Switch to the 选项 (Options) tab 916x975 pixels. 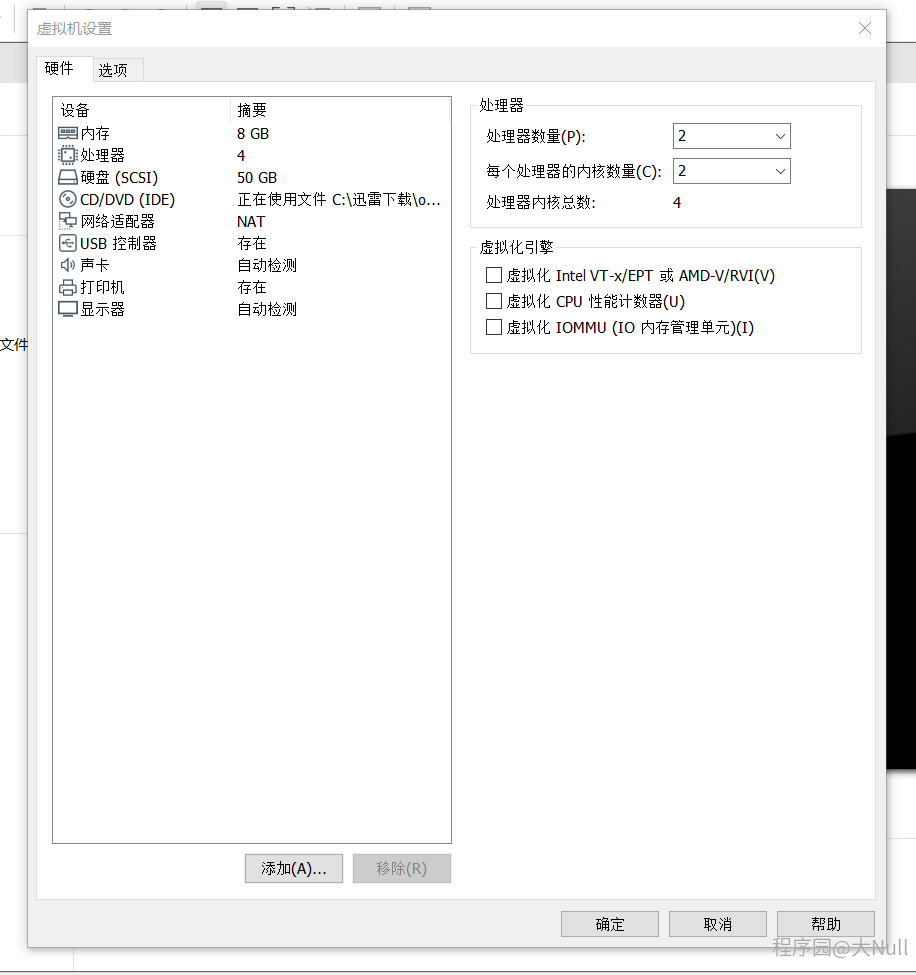tap(113, 70)
